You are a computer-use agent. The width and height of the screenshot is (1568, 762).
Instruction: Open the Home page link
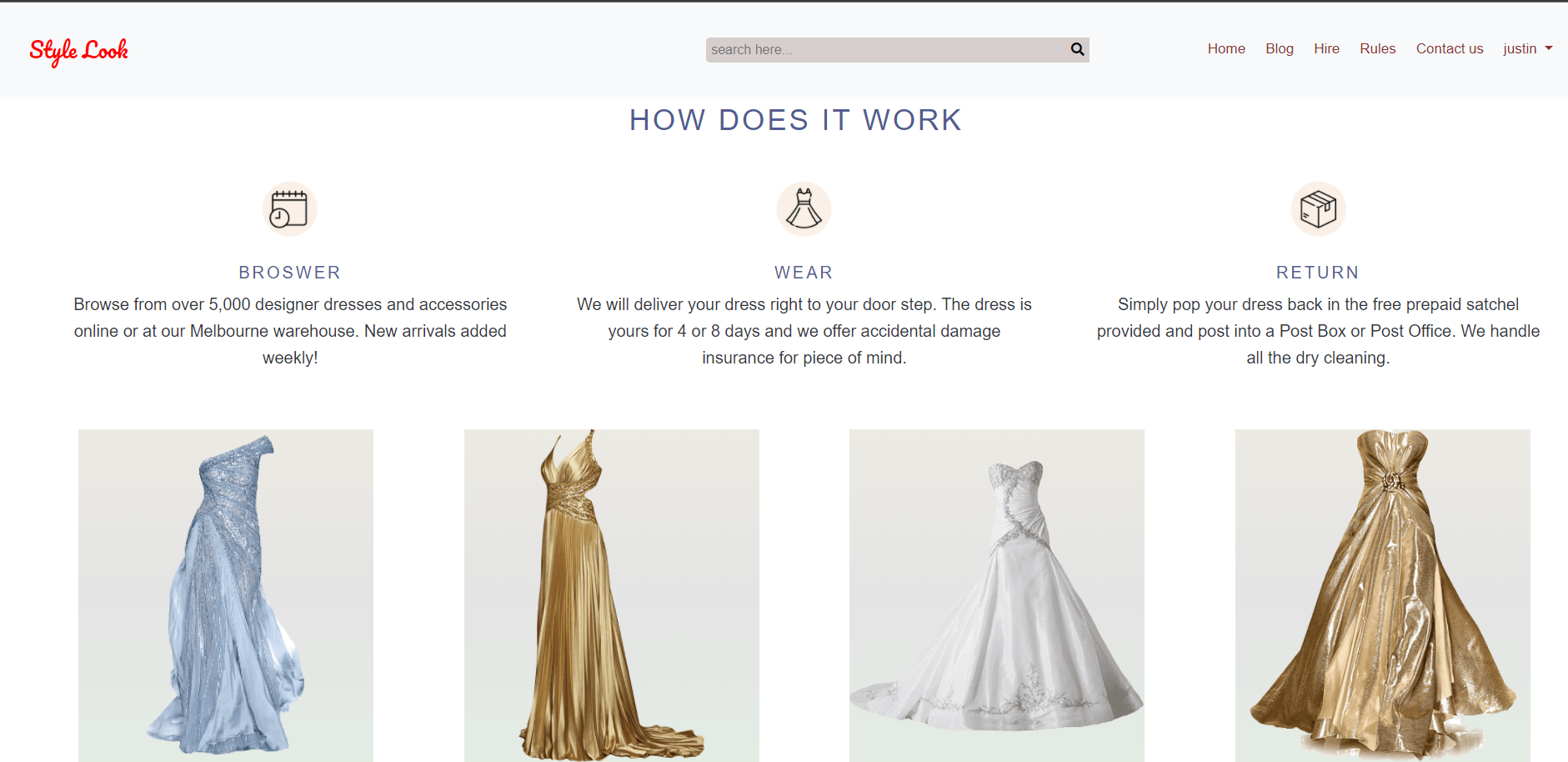(1226, 48)
